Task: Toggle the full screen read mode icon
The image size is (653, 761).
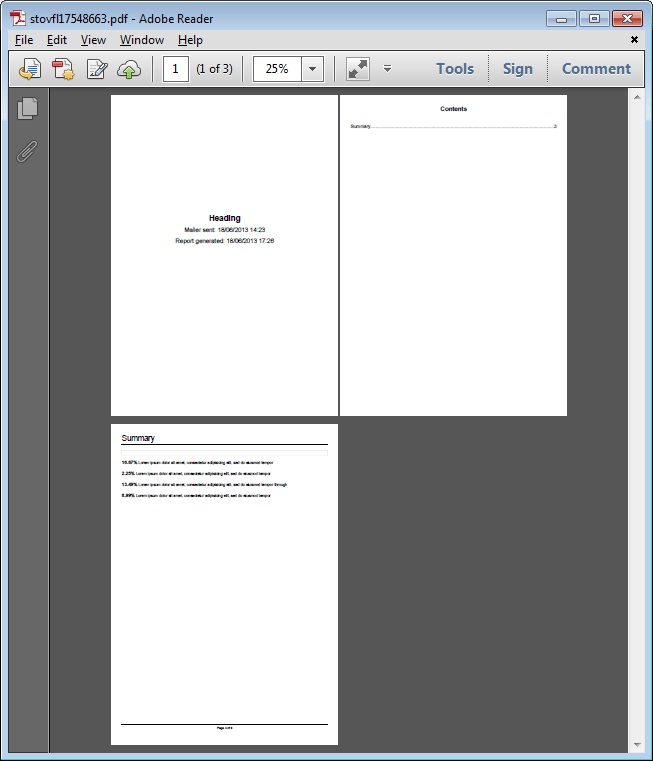Action: tap(358, 69)
